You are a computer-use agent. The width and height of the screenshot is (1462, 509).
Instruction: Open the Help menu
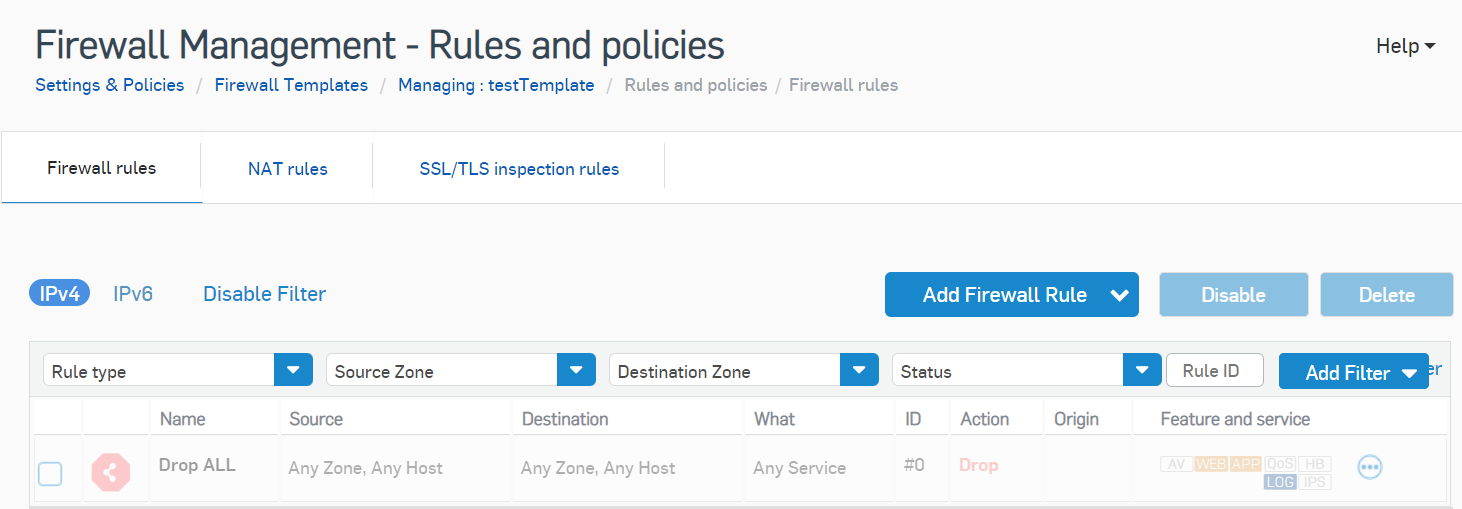tap(1405, 46)
